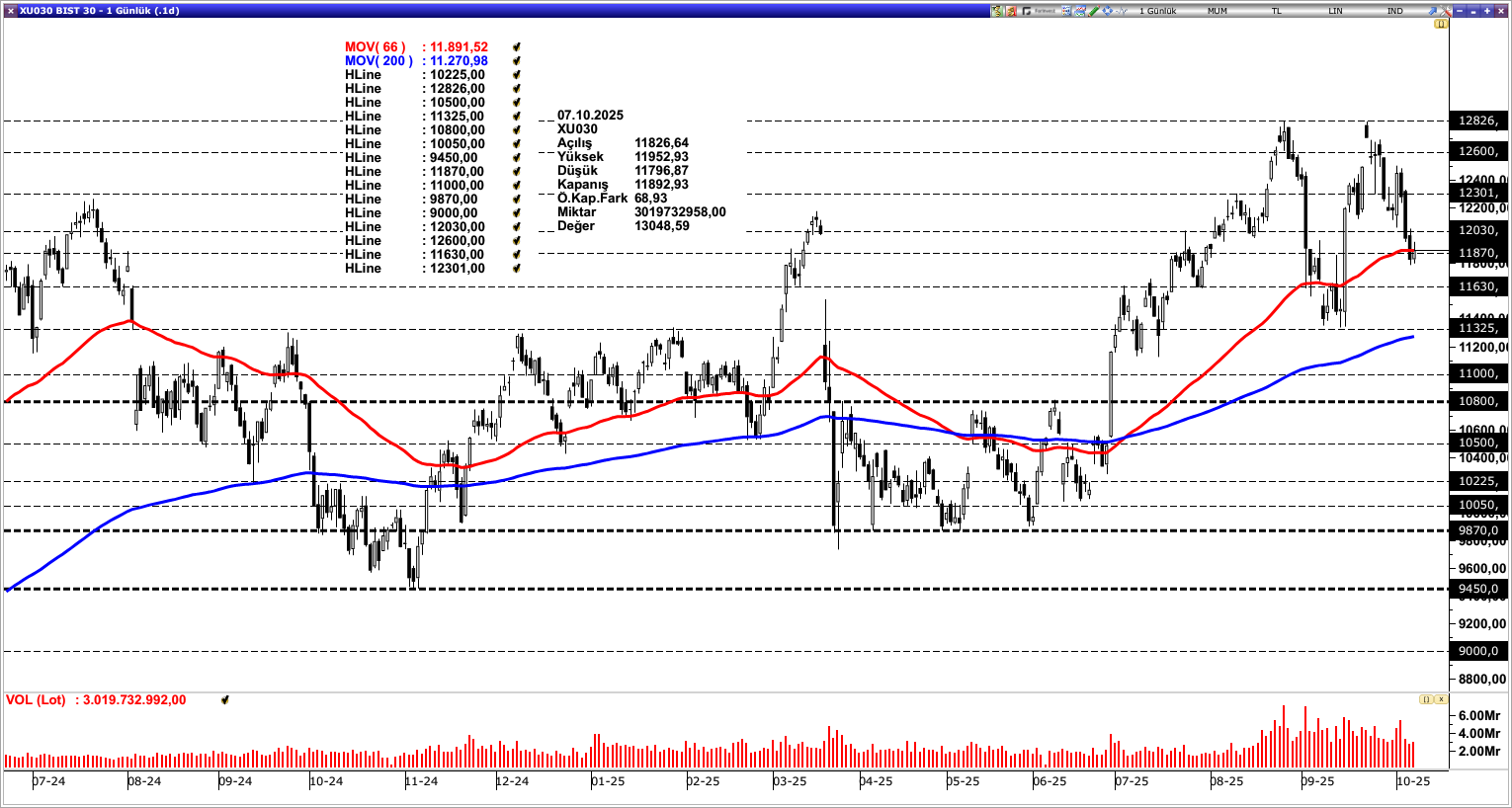Viewport: 1512px width, 808px height.
Task: Click the VOL (Lot) volume label
Action: [x=36, y=700]
